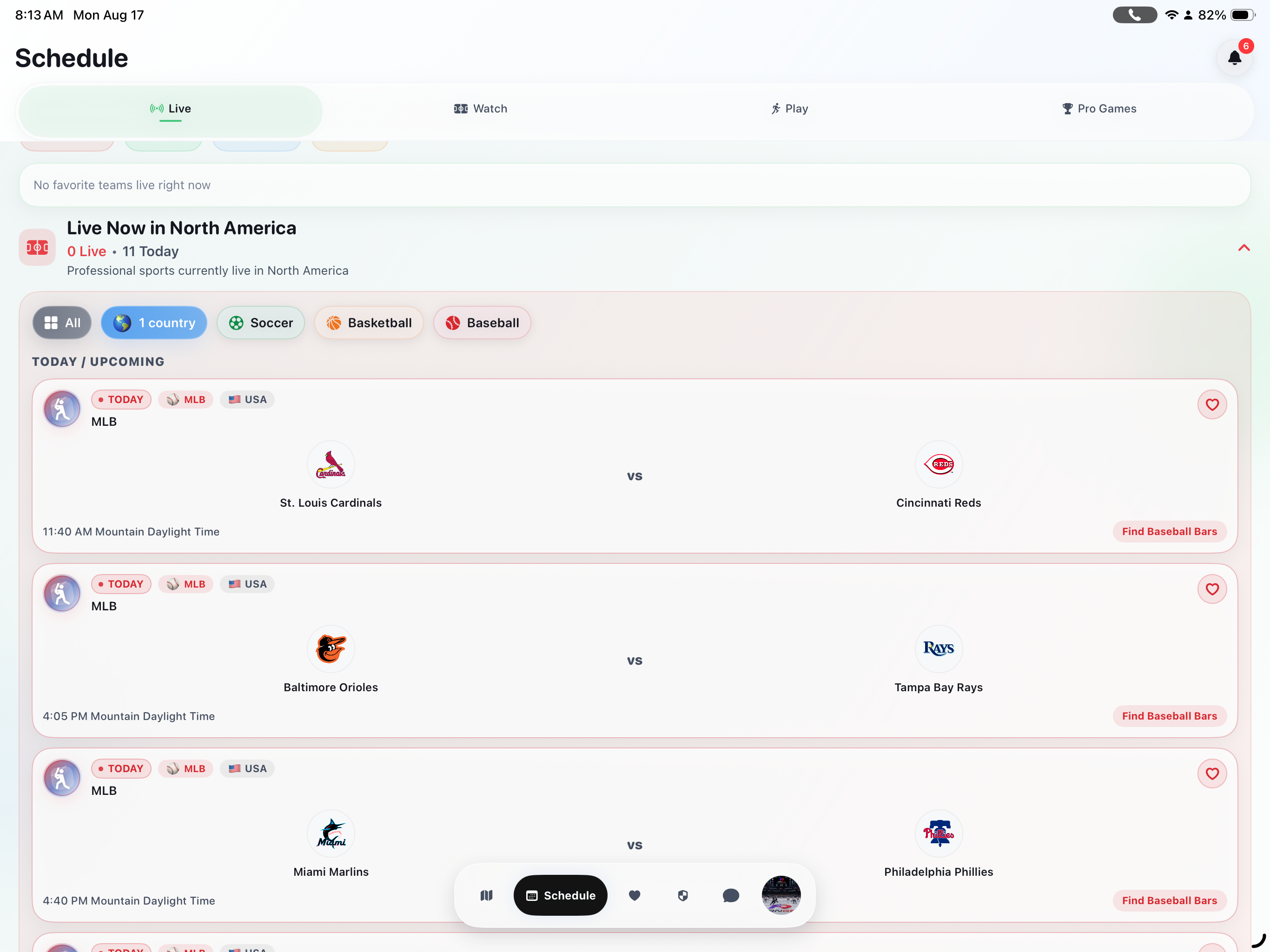
Task: Click the 'St. Louis Cardinals' team name
Action: [x=331, y=503]
